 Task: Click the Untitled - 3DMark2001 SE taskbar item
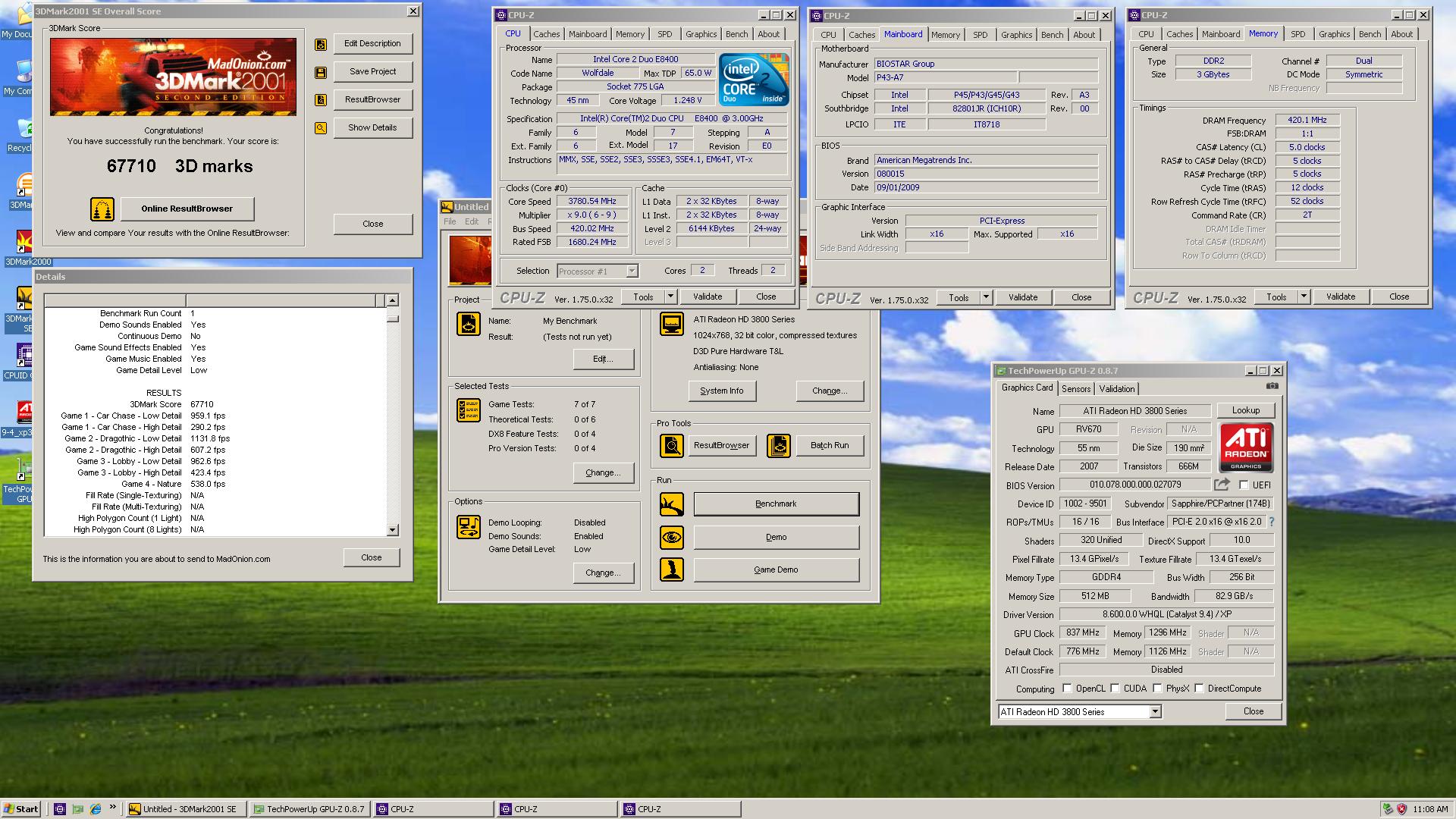[x=187, y=809]
